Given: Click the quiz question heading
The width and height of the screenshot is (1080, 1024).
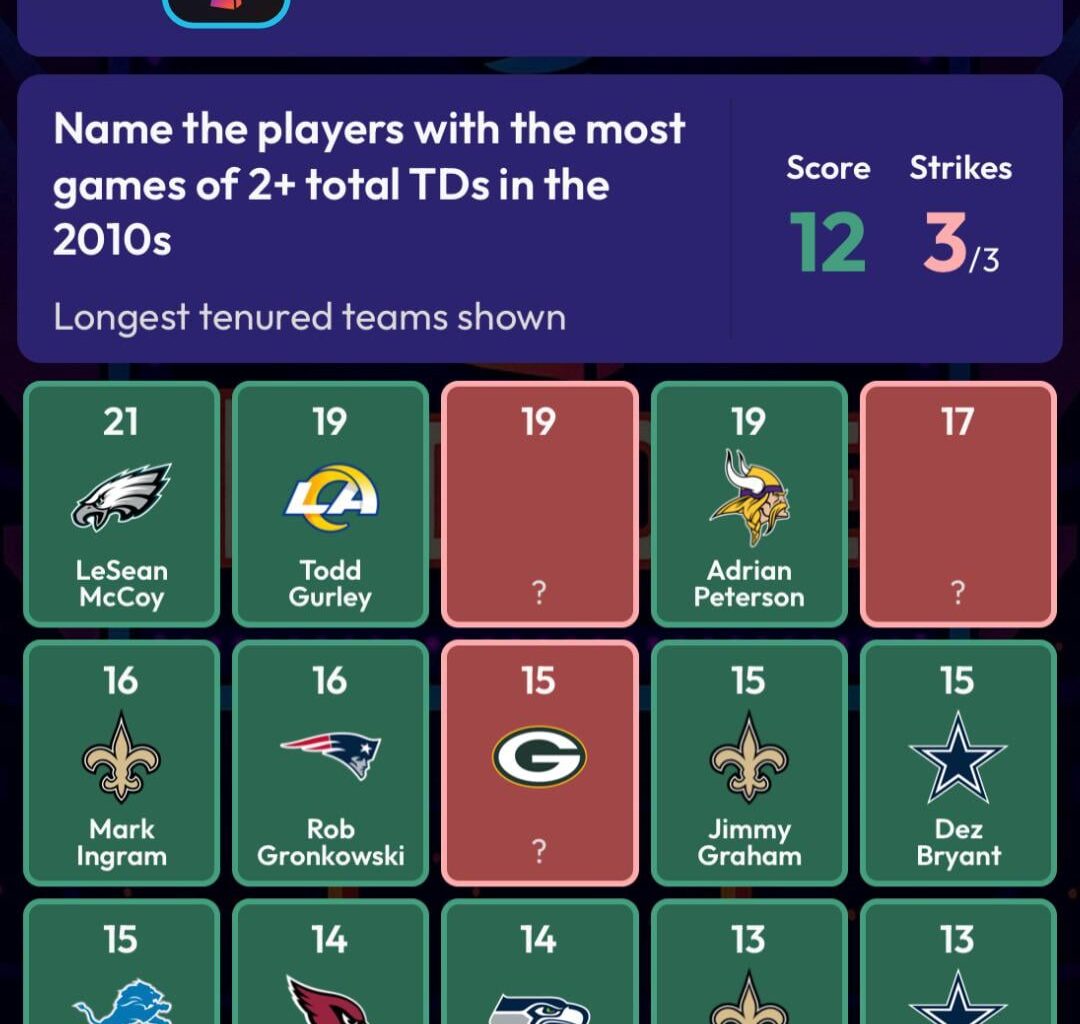Looking at the screenshot, I should click(x=370, y=184).
